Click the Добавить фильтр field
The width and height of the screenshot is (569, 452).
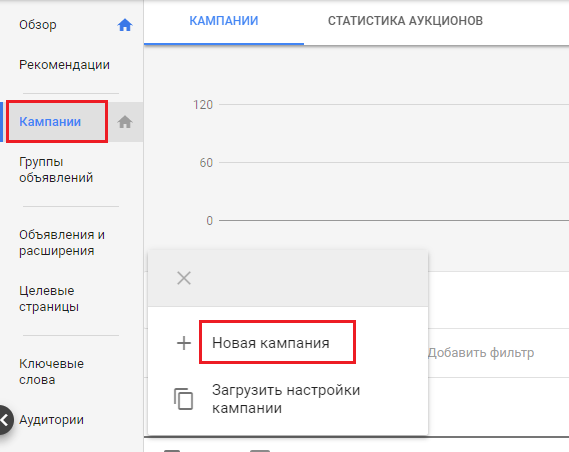(x=481, y=353)
